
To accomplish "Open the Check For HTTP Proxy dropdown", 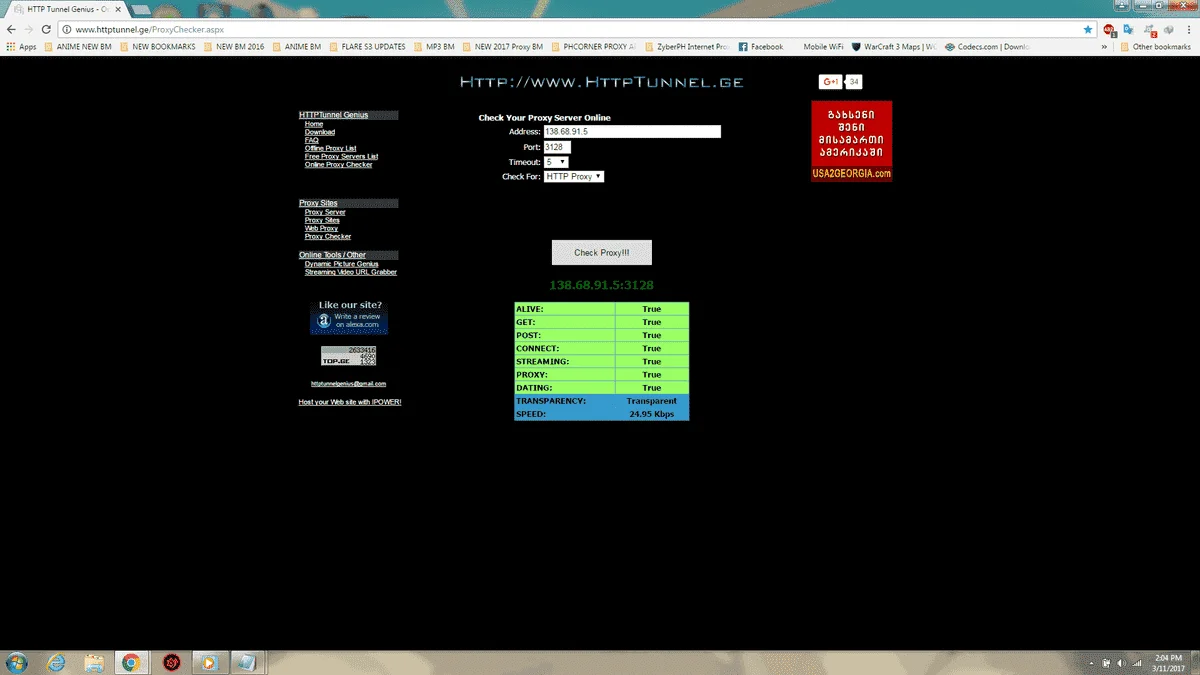I will tap(574, 176).
